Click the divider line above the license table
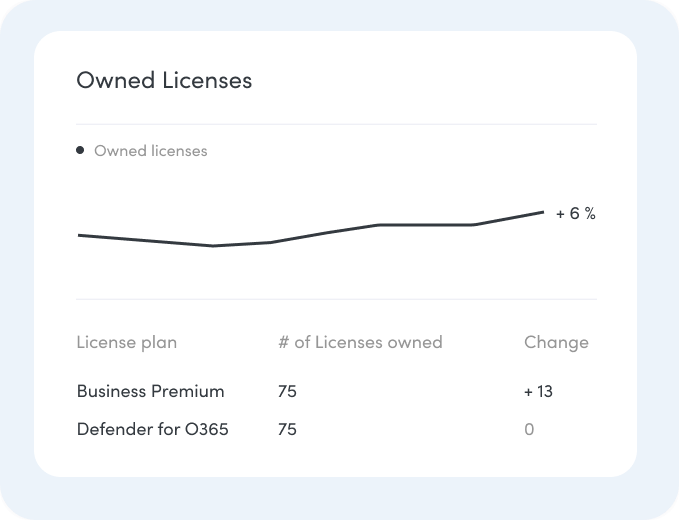 coord(336,299)
